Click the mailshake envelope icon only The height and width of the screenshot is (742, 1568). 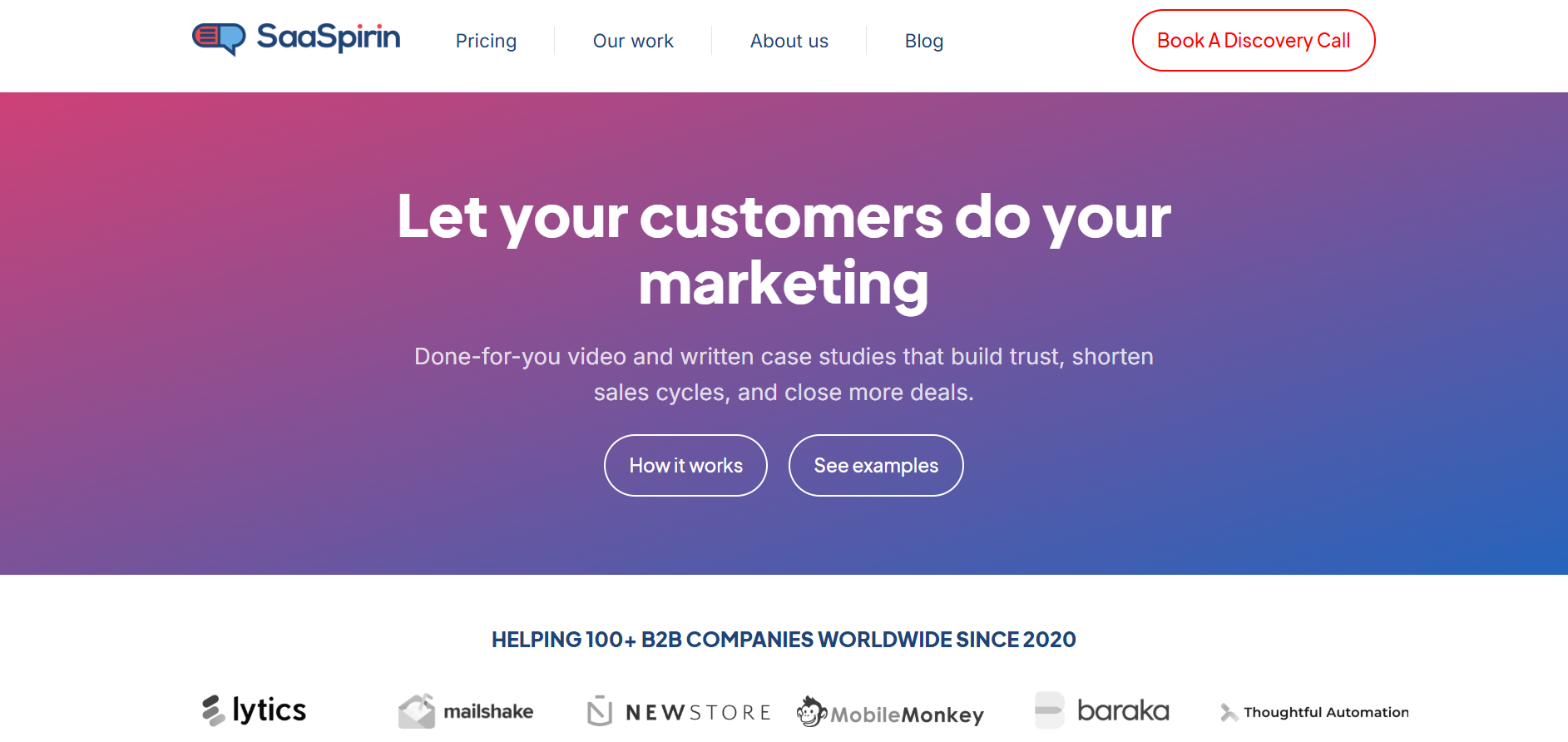[x=417, y=710]
